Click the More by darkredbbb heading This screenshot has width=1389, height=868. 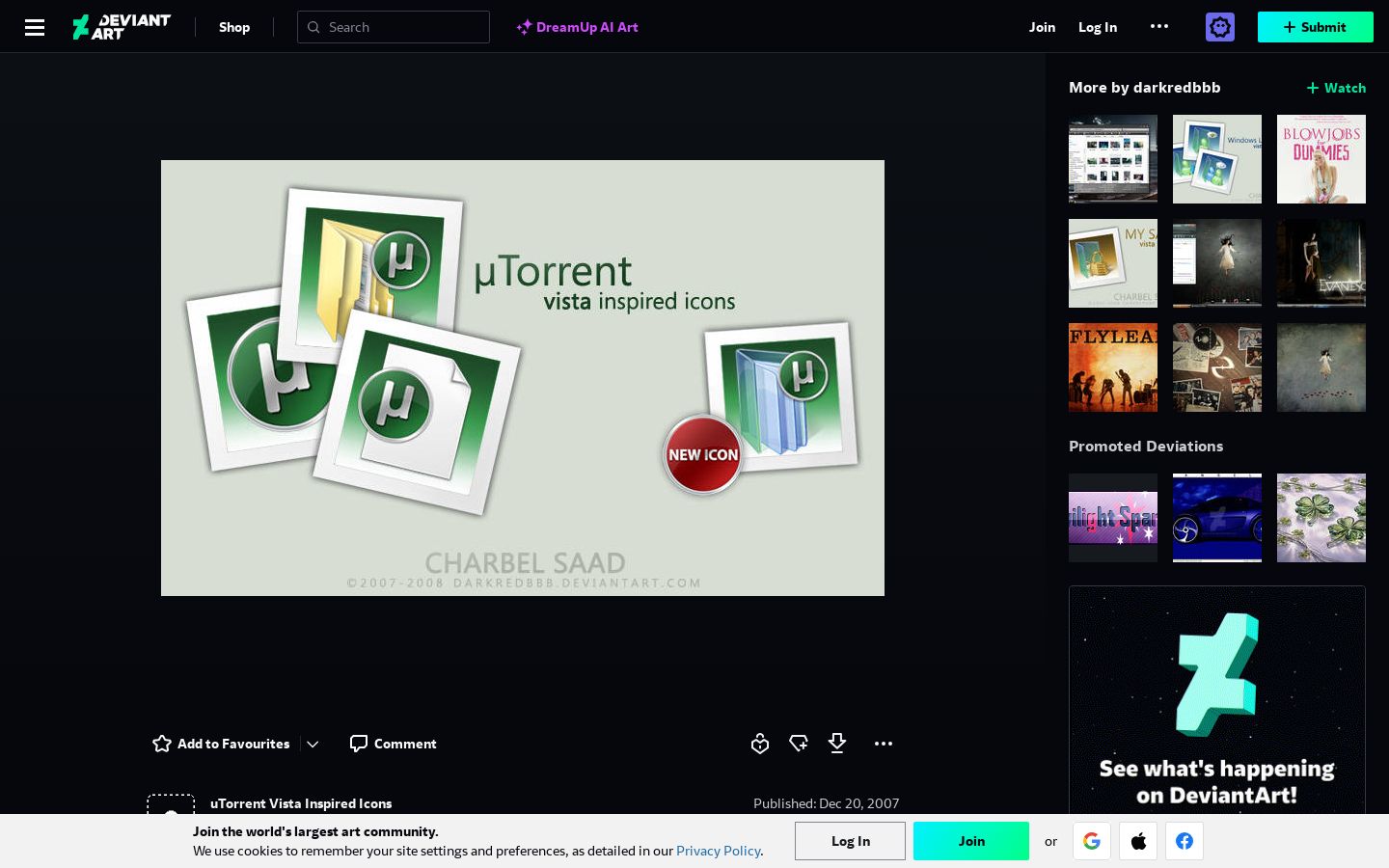pos(1145,88)
